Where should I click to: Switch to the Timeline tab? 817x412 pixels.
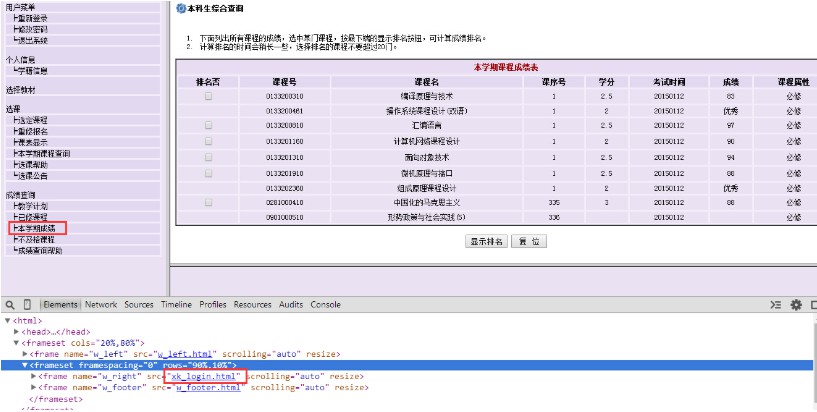click(176, 305)
